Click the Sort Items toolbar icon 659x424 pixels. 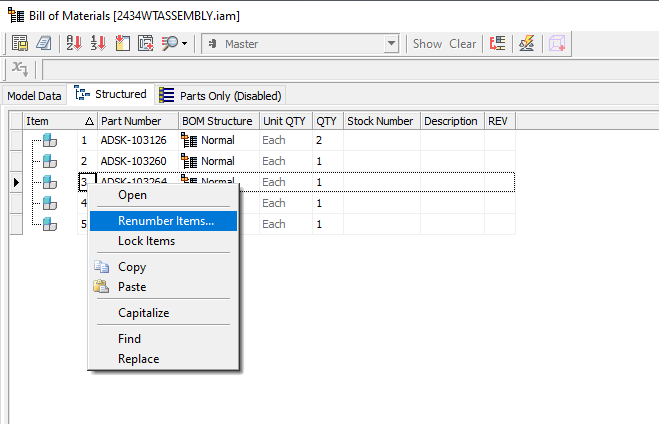coord(74,43)
